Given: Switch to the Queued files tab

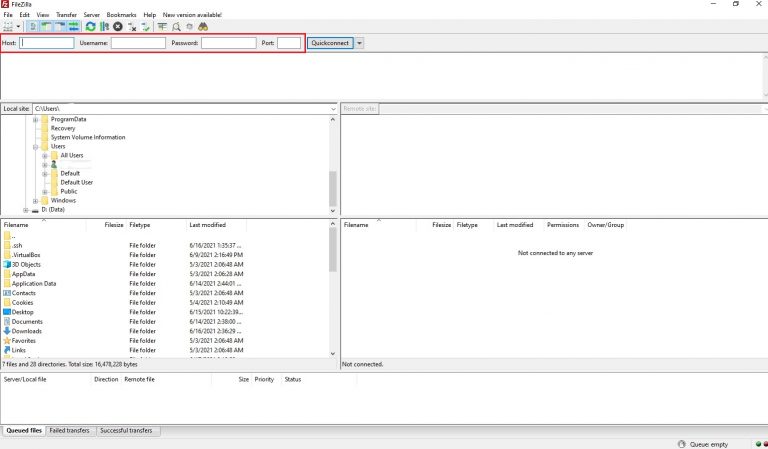Looking at the screenshot, I should pyautogui.click(x=24, y=431).
